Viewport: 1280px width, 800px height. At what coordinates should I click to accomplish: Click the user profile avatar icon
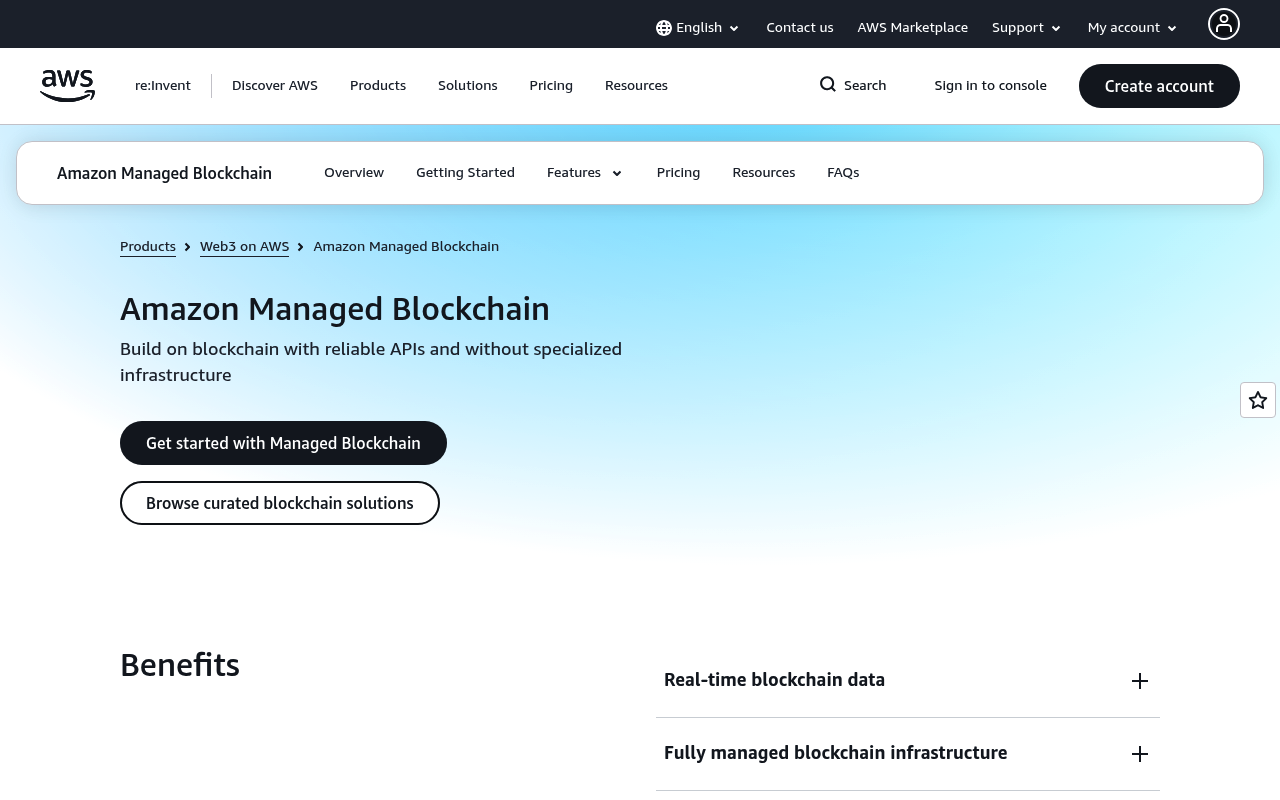pos(1224,24)
